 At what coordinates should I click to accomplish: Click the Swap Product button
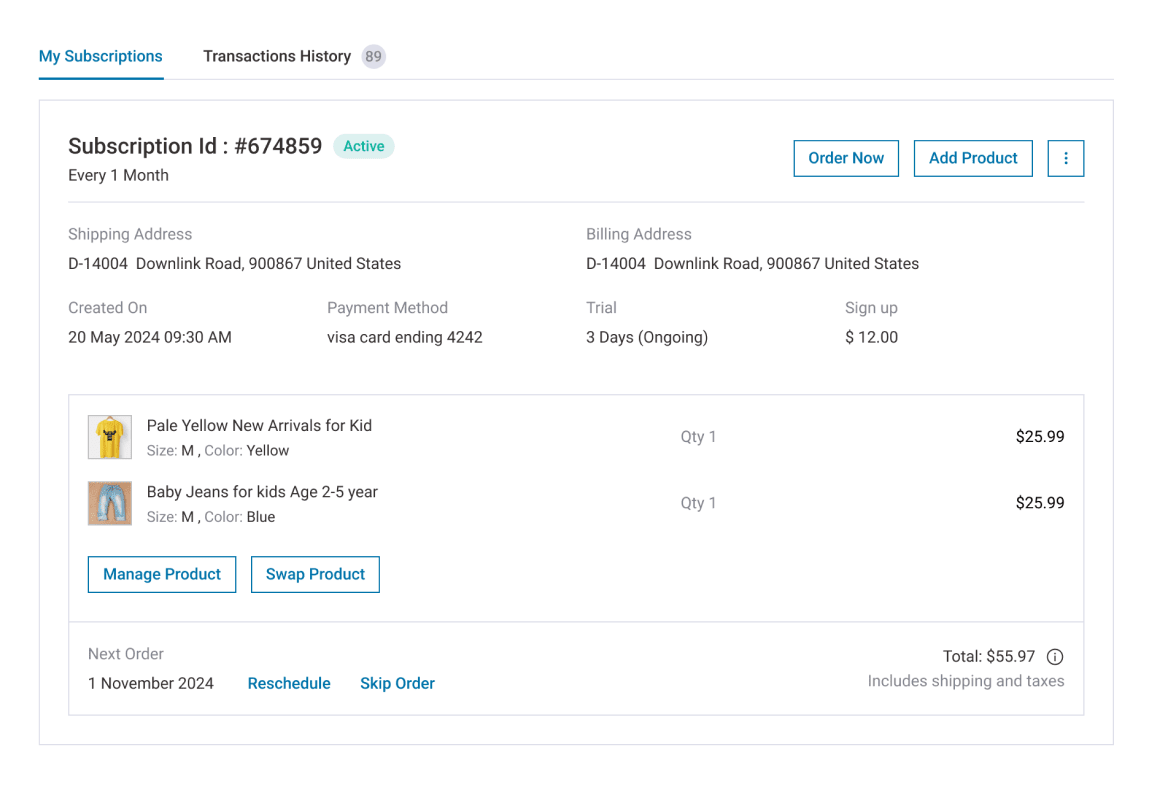(315, 574)
